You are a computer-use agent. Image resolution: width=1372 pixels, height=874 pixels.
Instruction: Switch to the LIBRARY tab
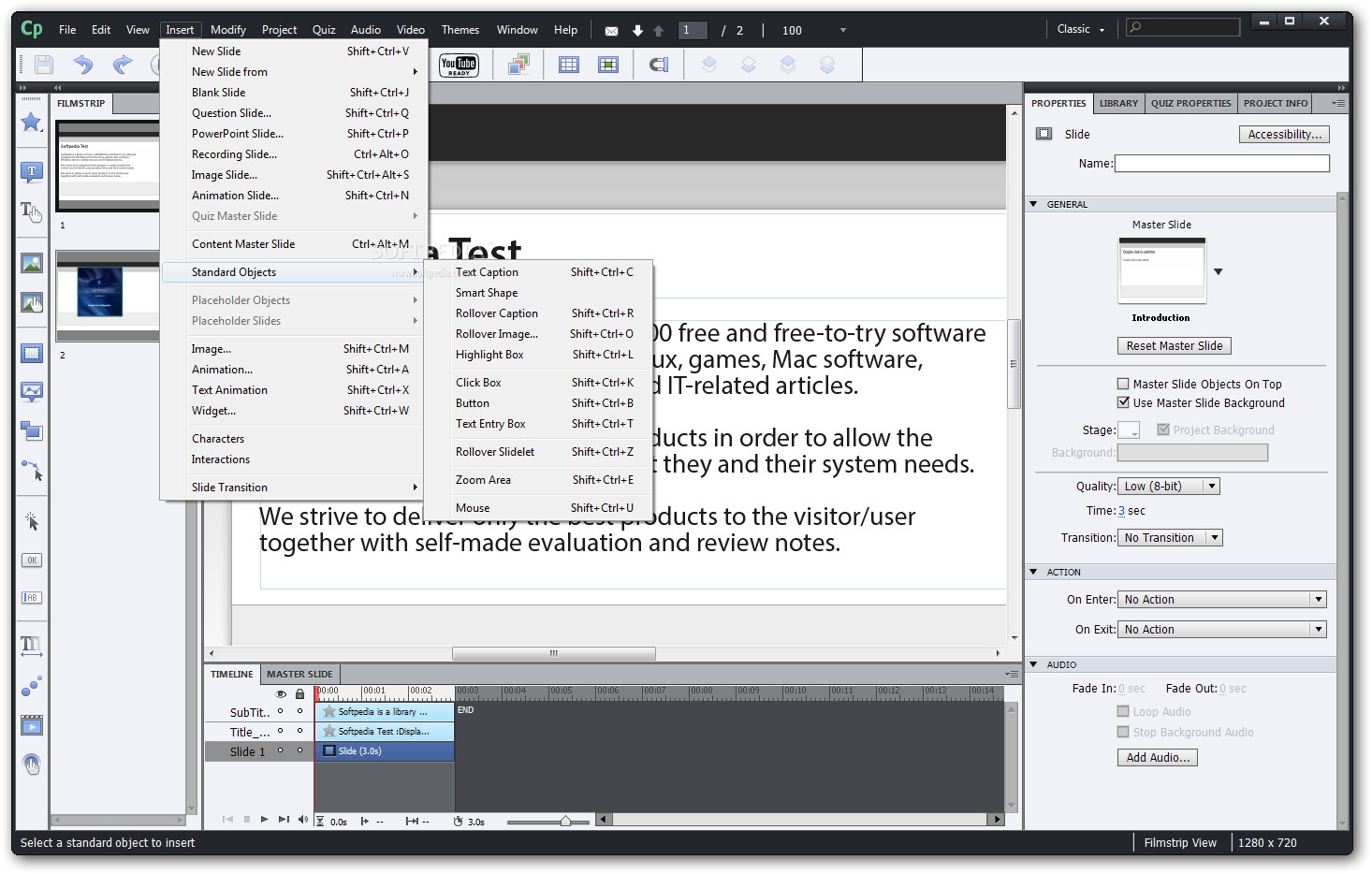point(1118,103)
